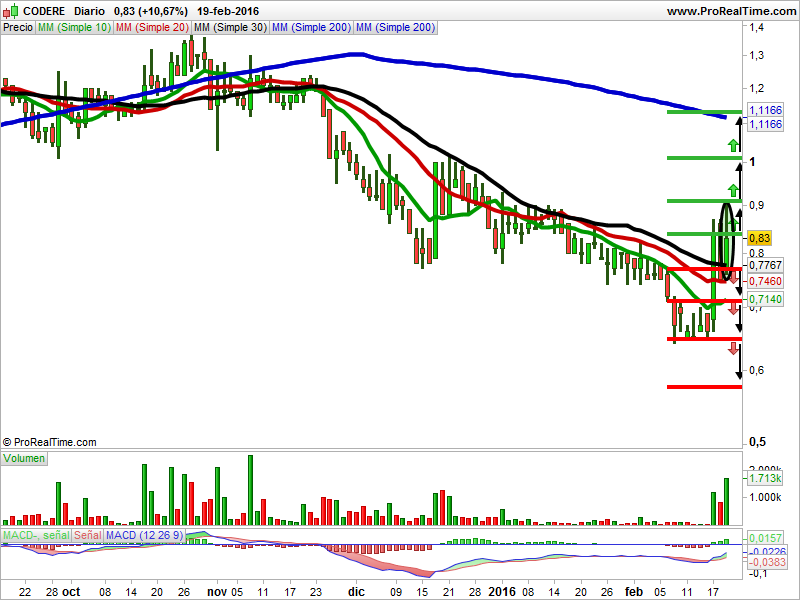Click the 15 date label on time axis

422,592
